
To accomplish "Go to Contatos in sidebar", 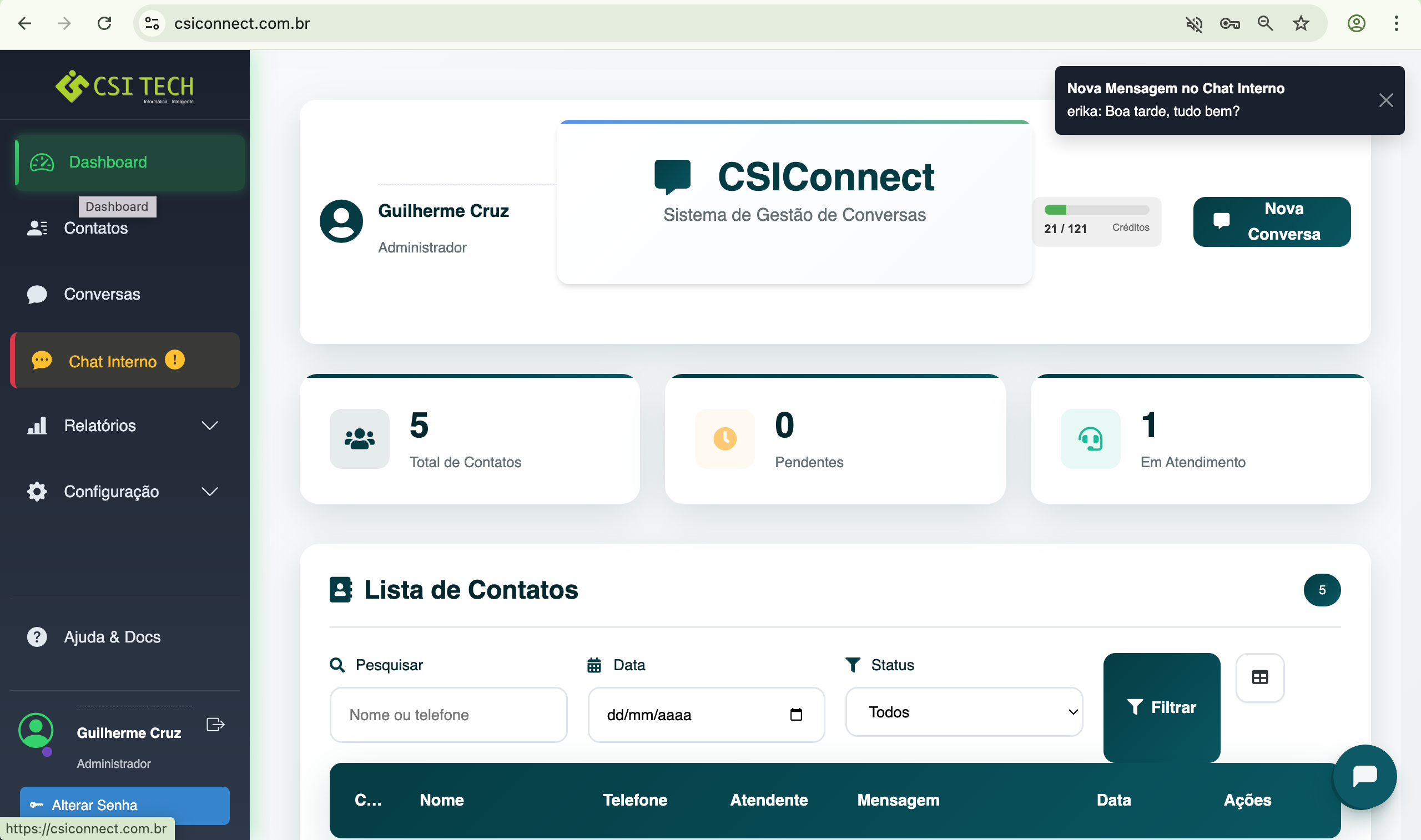I will (x=95, y=228).
